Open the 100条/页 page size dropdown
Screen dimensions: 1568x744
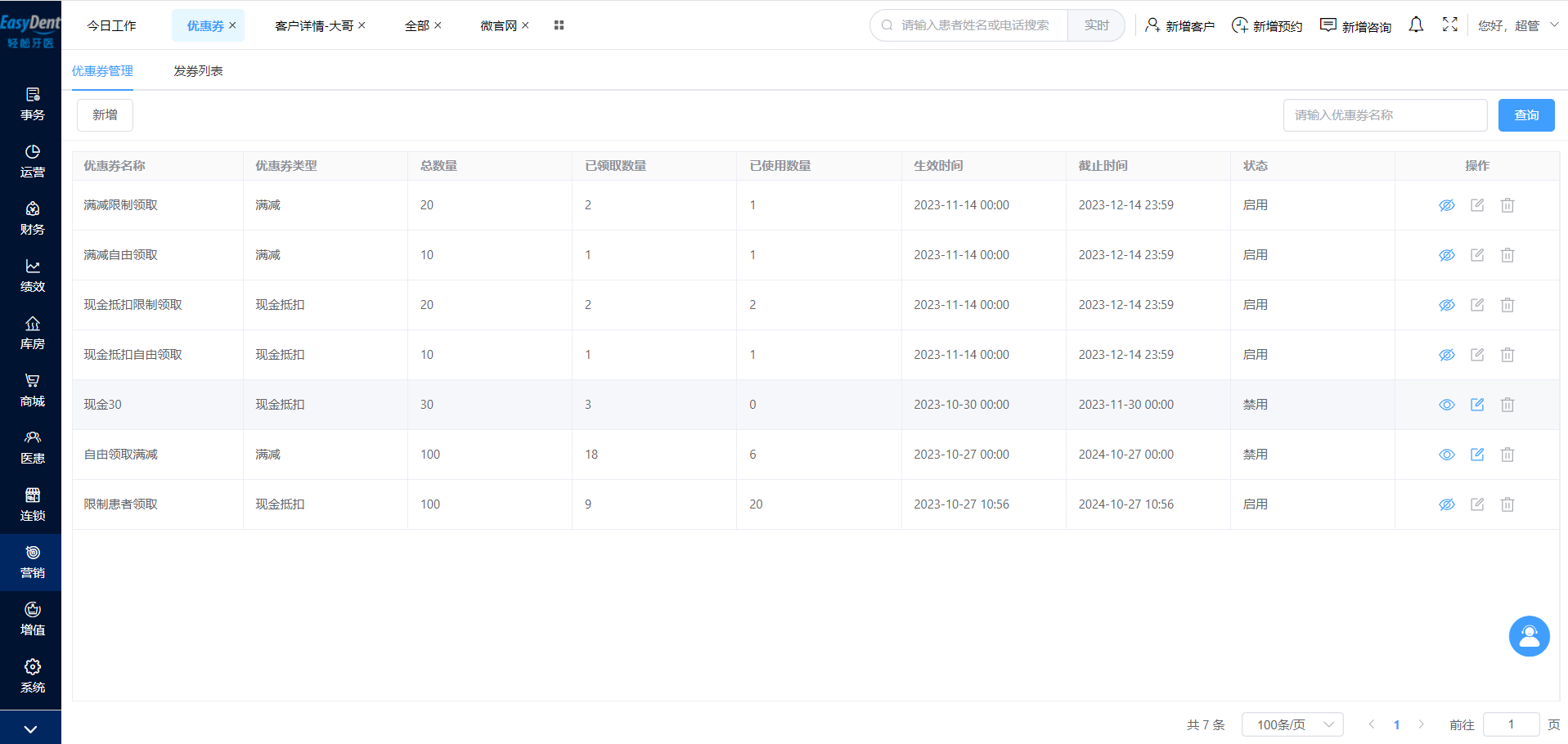pos(1292,724)
